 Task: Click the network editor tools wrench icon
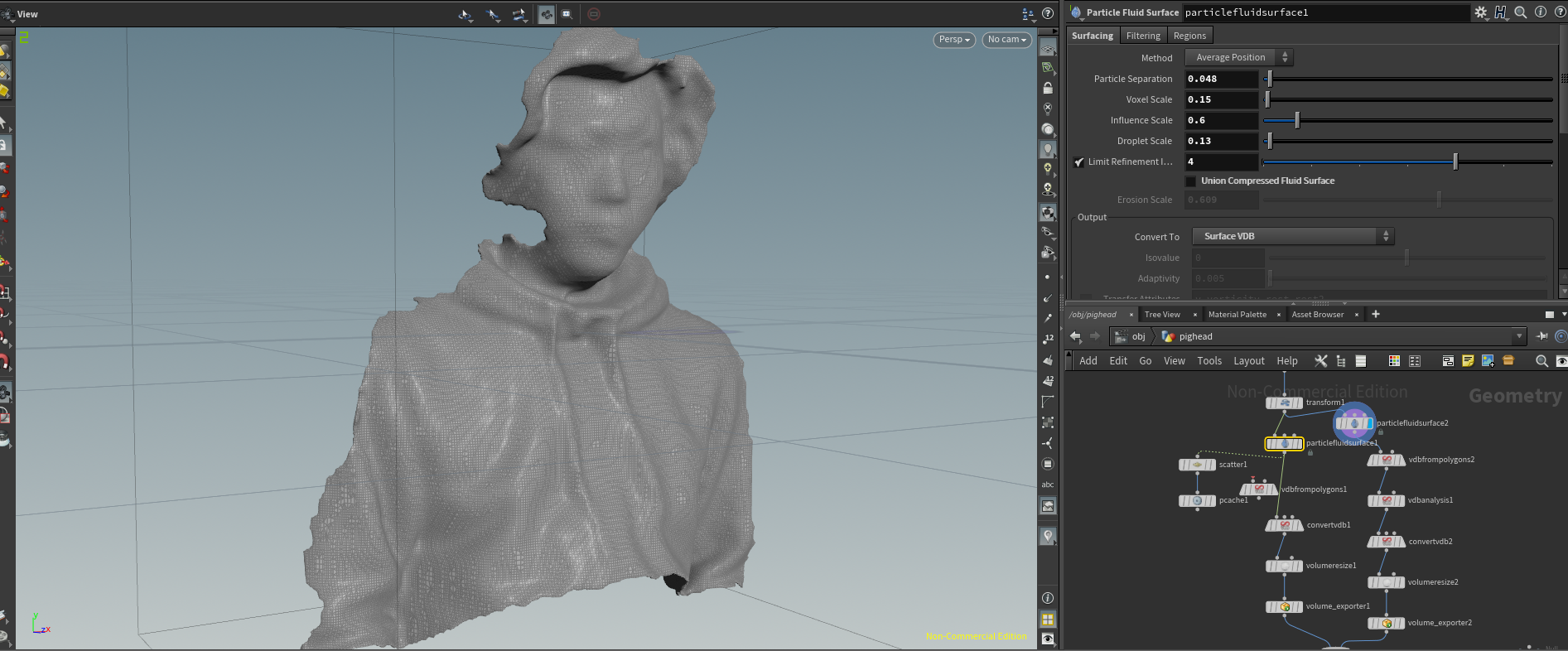coord(1321,361)
